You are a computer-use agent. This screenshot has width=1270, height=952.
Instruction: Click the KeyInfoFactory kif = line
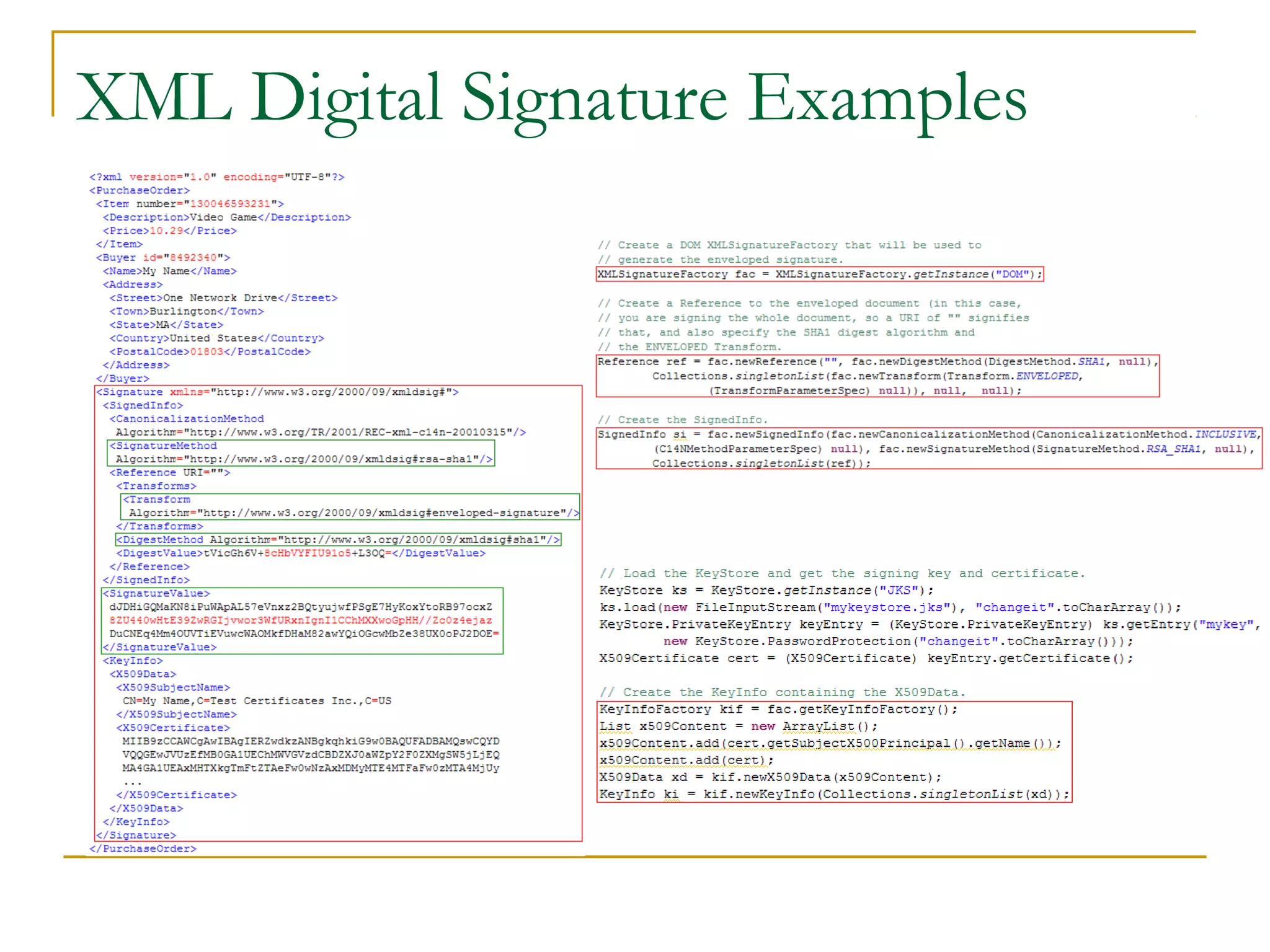[x=779, y=710]
